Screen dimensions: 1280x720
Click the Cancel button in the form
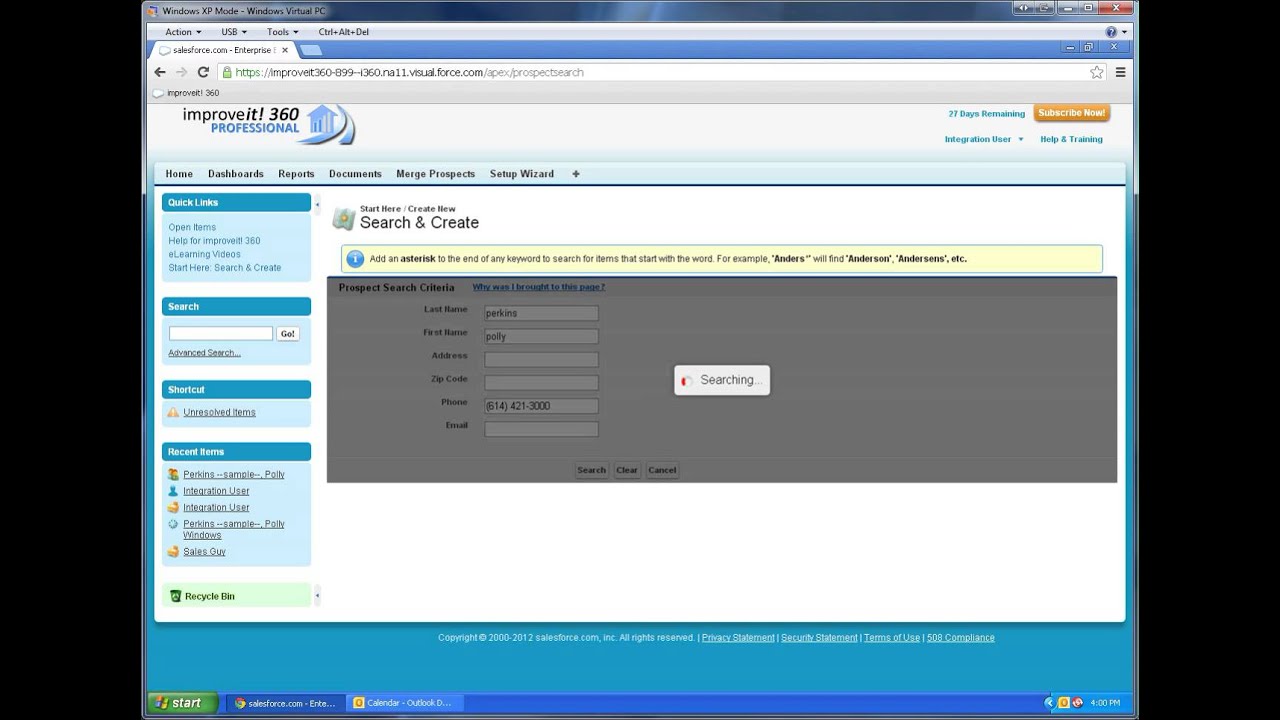pyautogui.click(x=662, y=470)
